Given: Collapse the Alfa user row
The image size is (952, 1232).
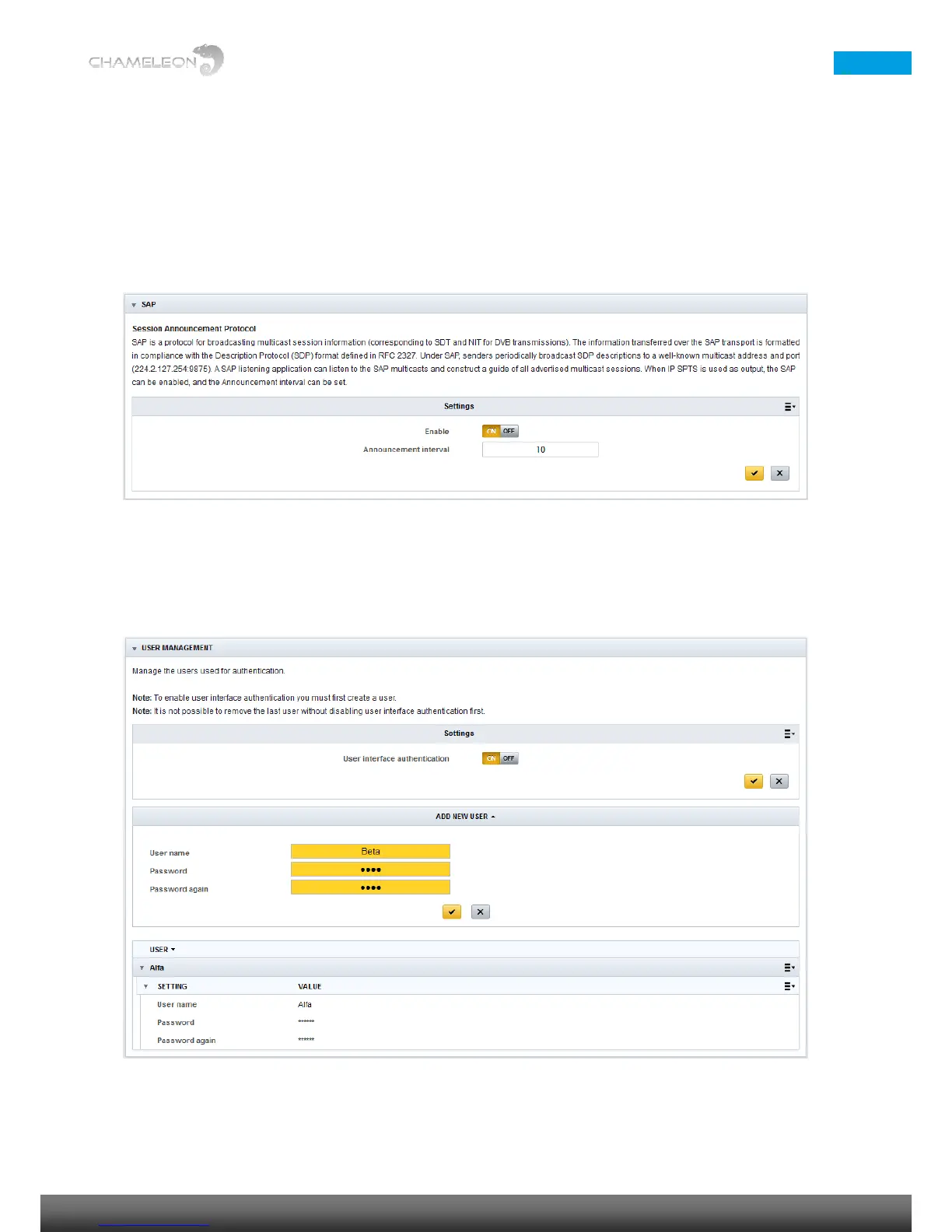Looking at the screenshot, I should point(142,968).
